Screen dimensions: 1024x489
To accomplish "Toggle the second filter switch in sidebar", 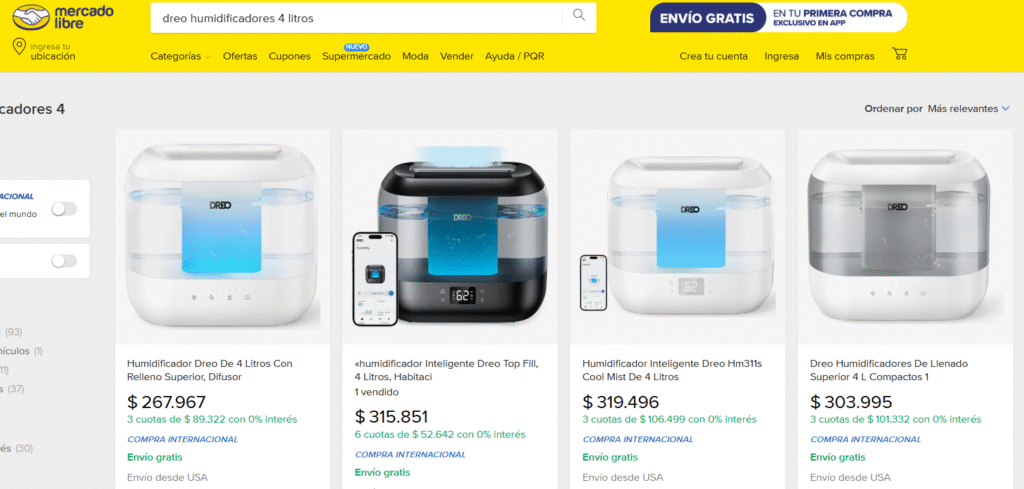I will coord(64,261).
